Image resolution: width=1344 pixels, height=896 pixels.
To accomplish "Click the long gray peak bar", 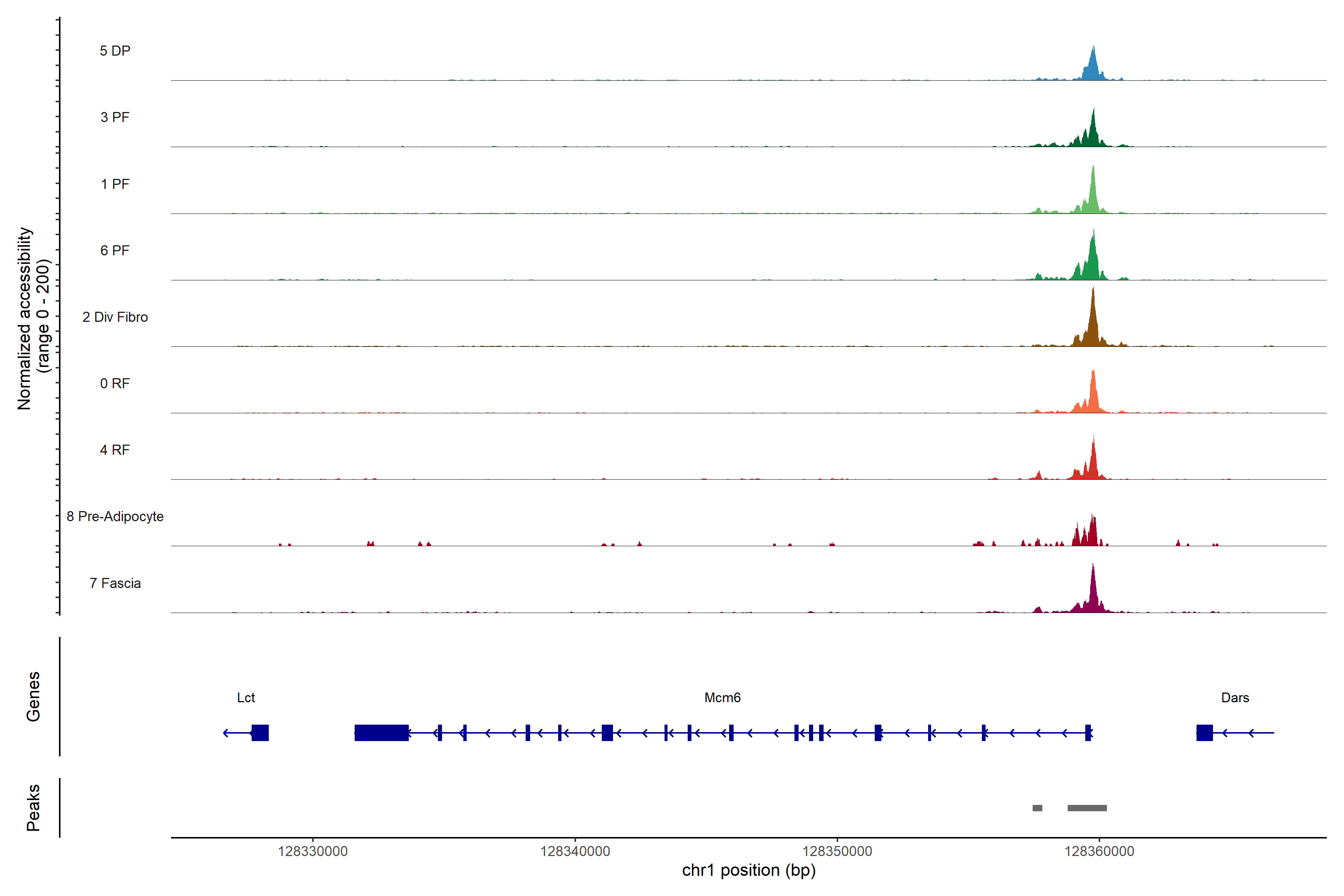I will (x=1087, y=808).
